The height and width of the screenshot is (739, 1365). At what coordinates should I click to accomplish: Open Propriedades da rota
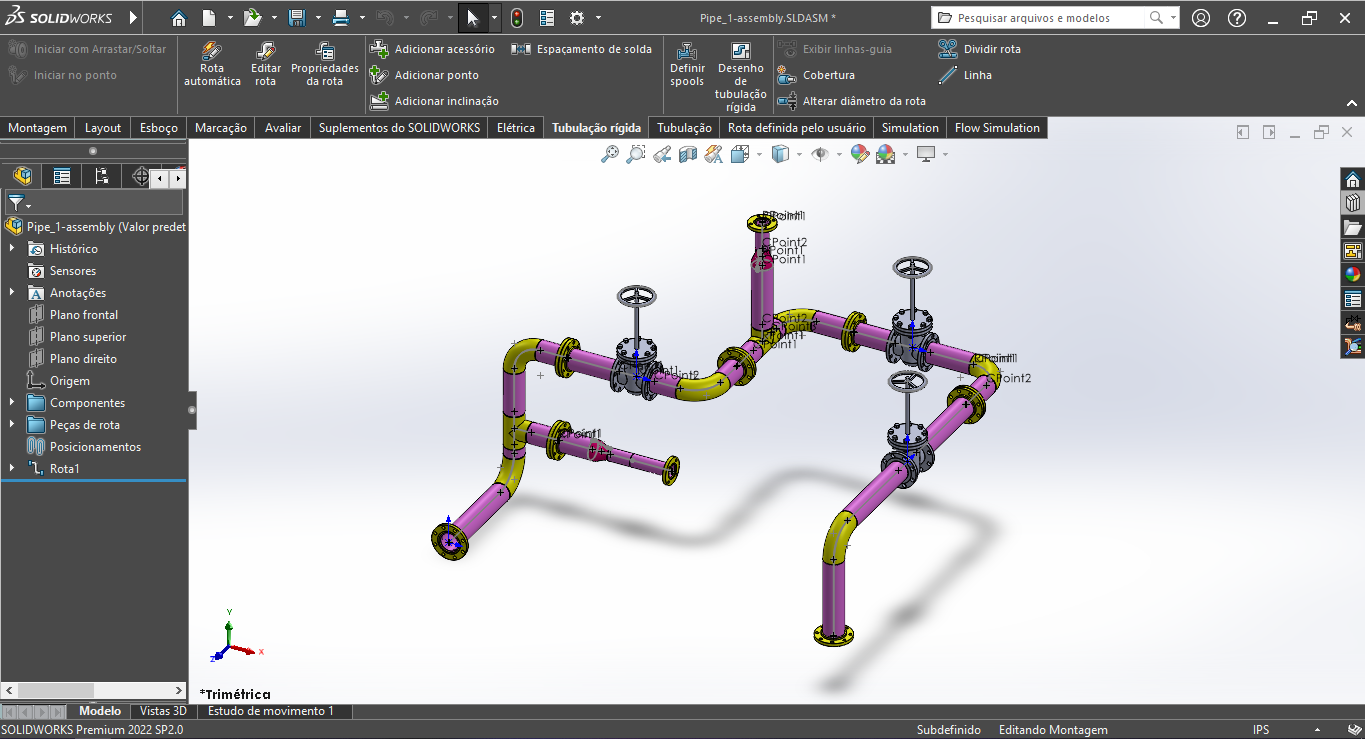[324, 52]
